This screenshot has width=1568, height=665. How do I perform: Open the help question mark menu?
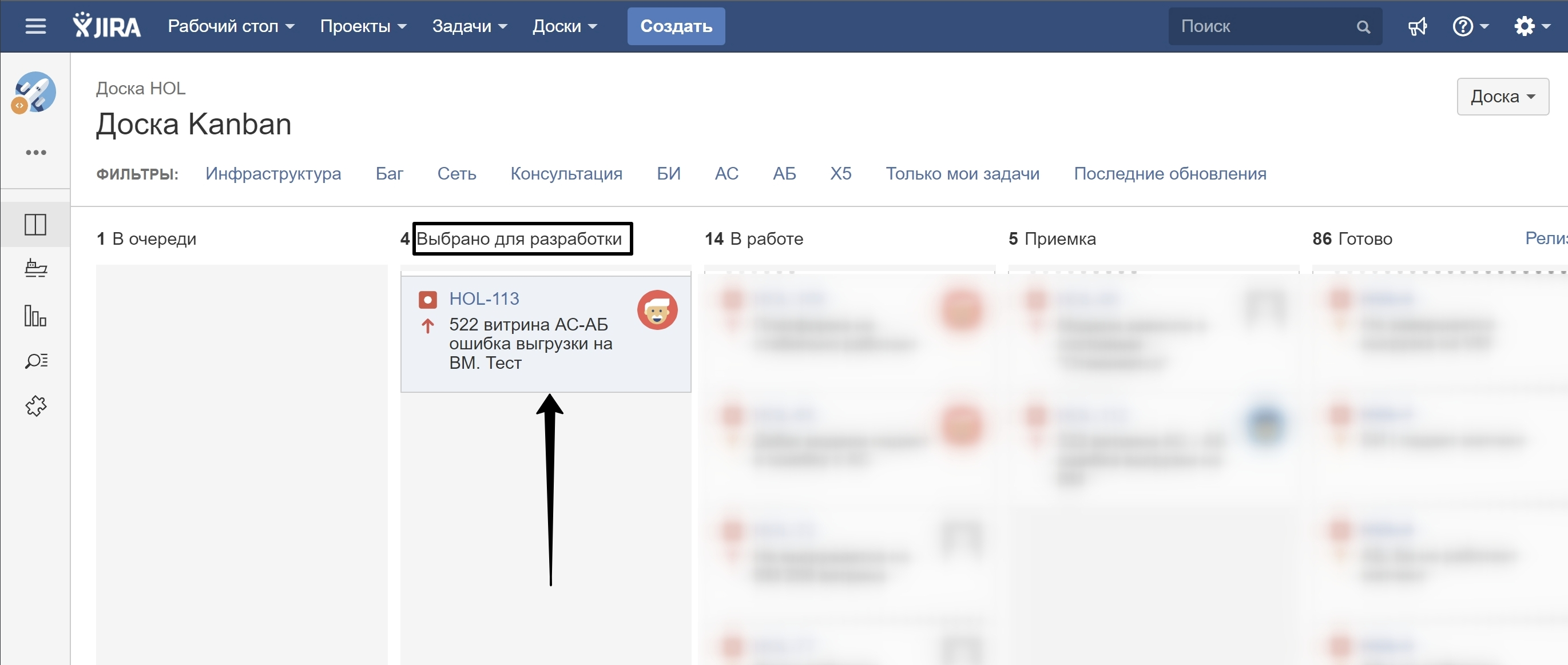click(1470, 26)
